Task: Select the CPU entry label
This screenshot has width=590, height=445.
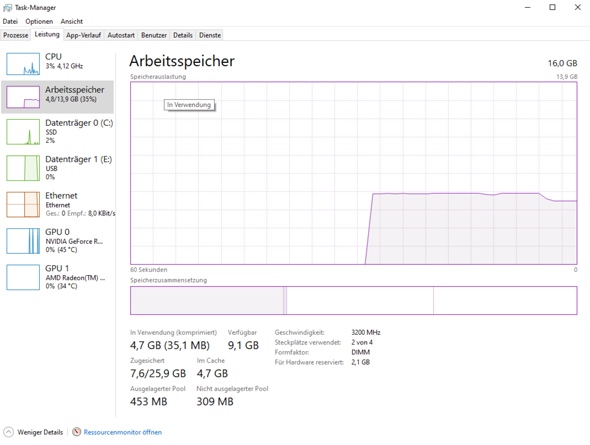Action: [x=53, y=56]
